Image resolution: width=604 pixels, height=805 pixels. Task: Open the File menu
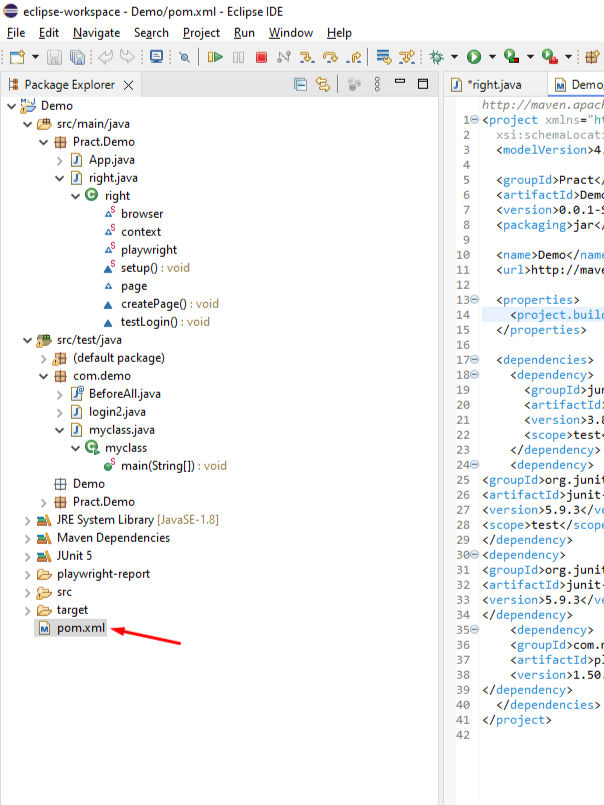(x=16, y=33)
